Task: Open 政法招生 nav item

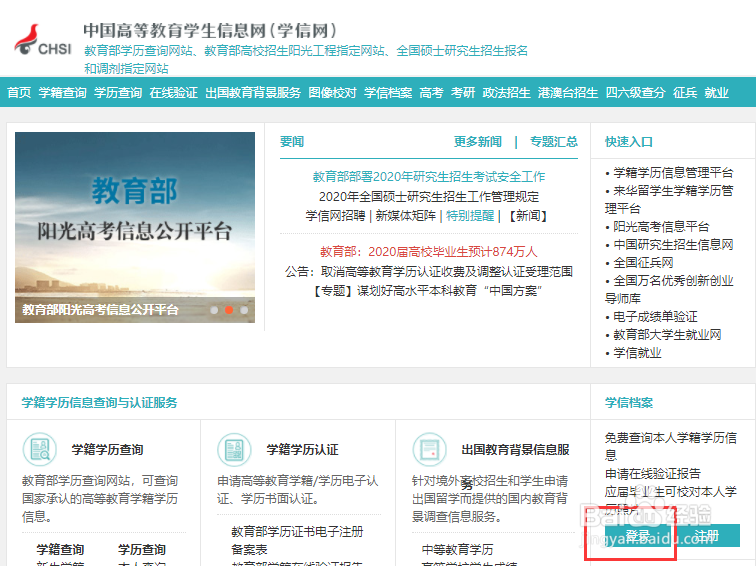Action: pyautogui.click(x=506, y=93)
